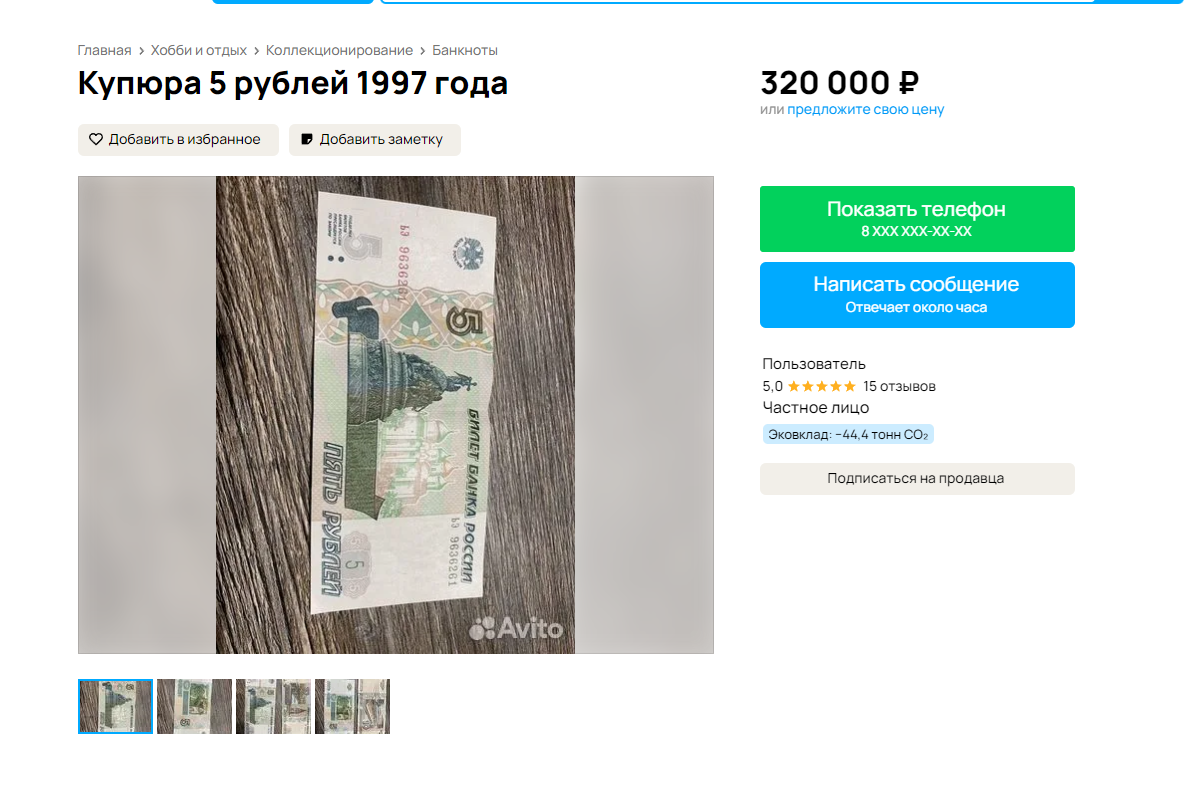Viewport: 1193px width, 787px height.
Task: Click the note icon beside Добавить заметку
Action: click(x=307, y=139)
